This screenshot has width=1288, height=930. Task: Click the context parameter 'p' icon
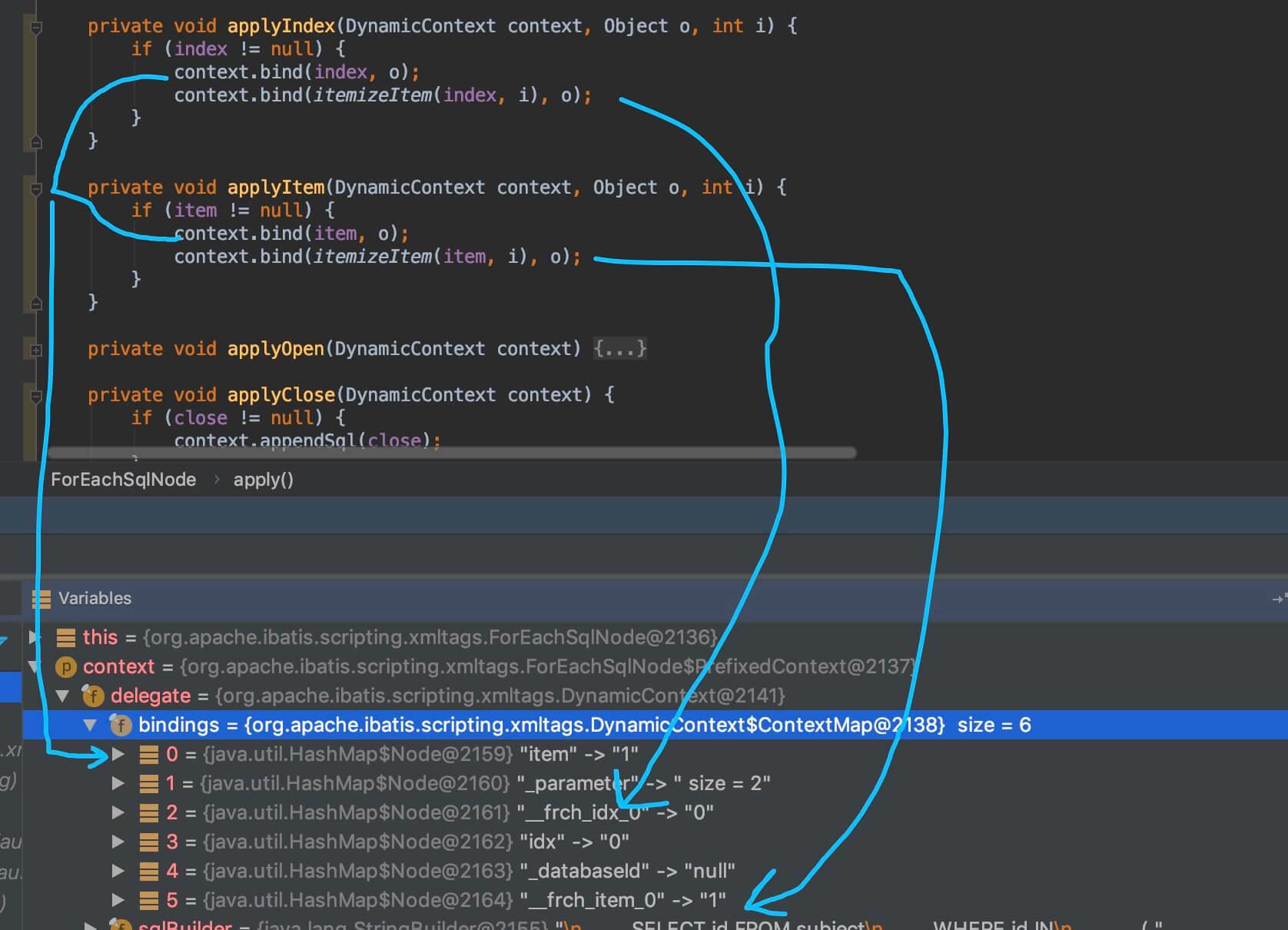point(66,667)
